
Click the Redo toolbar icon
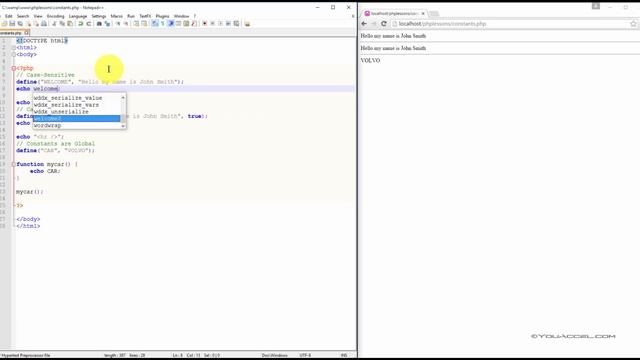pyautogui.click(x=89, y=24)
